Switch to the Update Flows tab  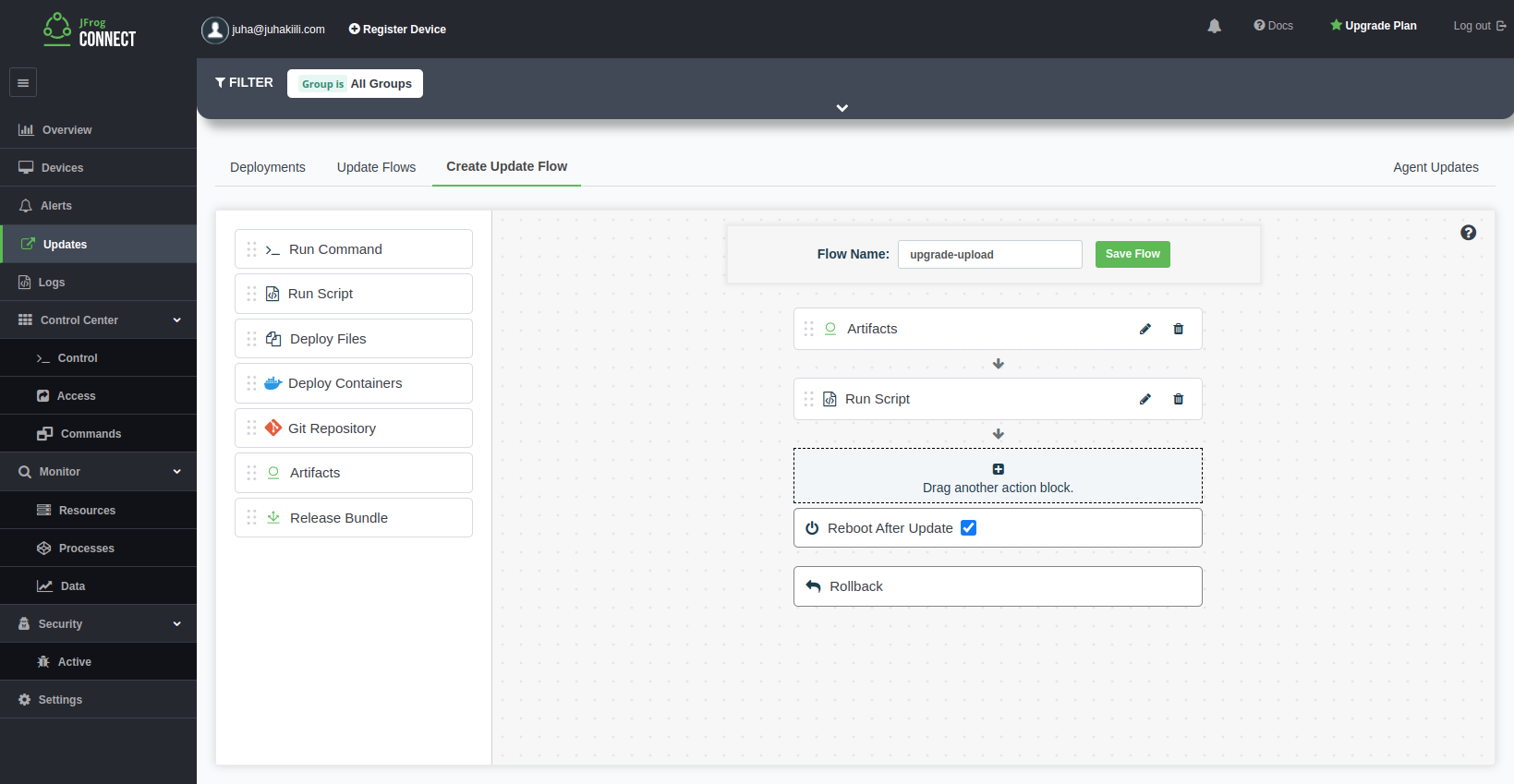point(376,167)
